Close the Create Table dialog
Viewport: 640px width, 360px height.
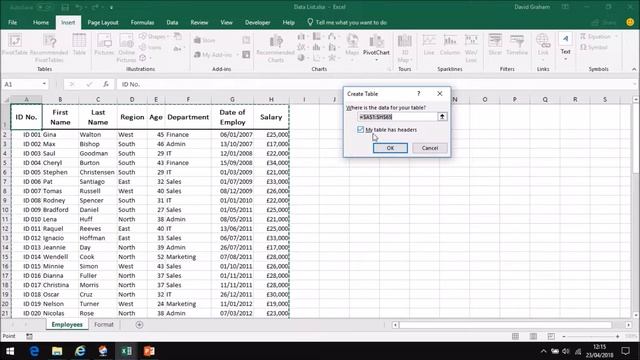click(440, 93)
